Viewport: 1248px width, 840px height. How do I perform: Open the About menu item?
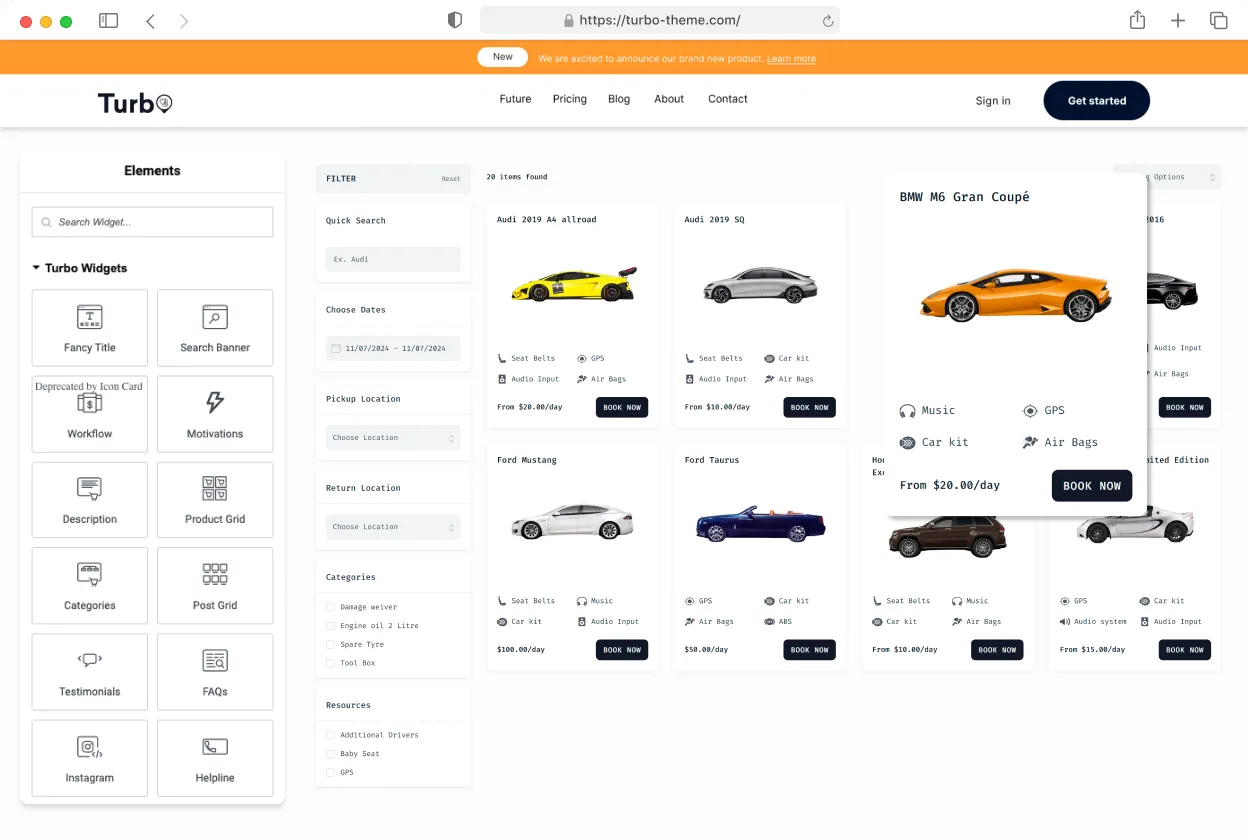click(x=669, y=99)
